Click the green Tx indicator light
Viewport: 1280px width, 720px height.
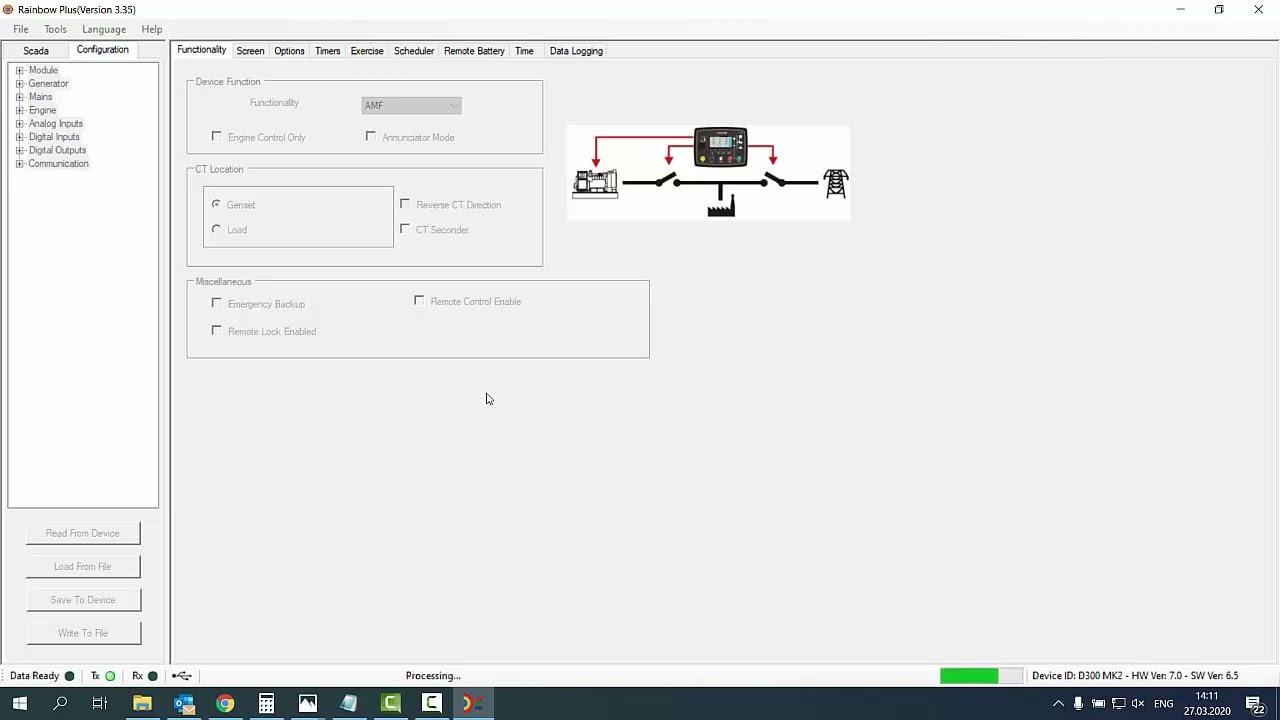tap(110, 676)
